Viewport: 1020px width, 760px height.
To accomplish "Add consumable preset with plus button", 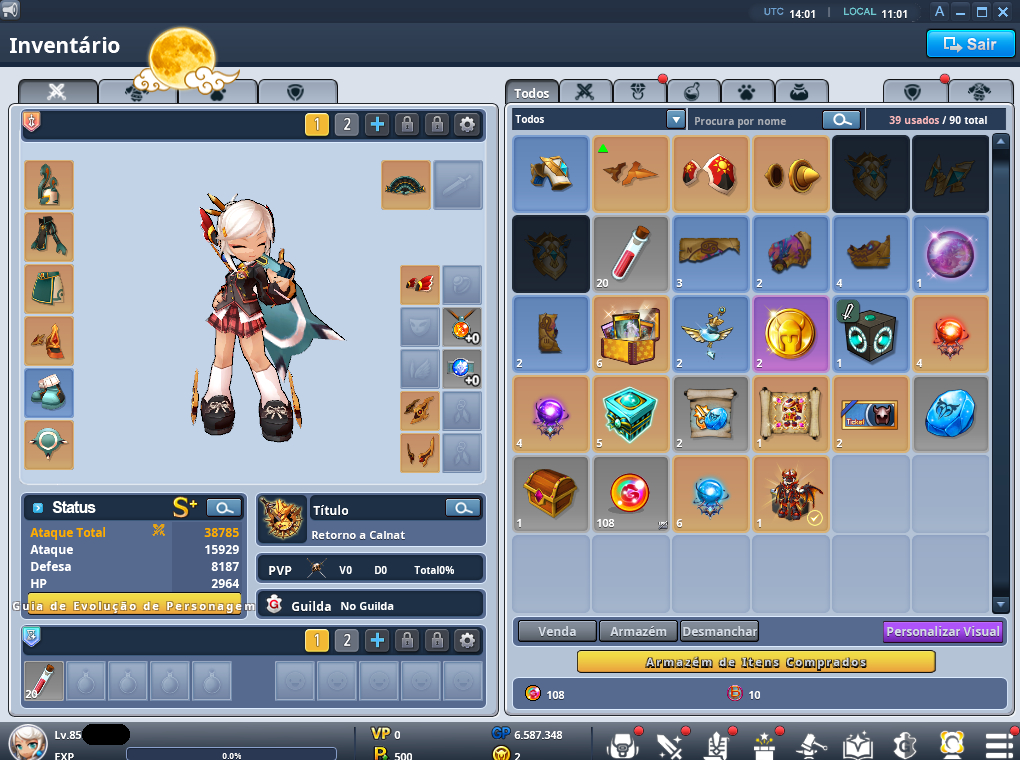I will click(x=377, y=640).
